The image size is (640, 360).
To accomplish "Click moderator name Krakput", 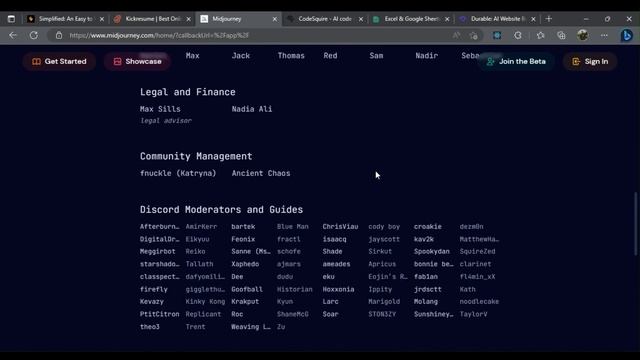I will coord(245,302).
